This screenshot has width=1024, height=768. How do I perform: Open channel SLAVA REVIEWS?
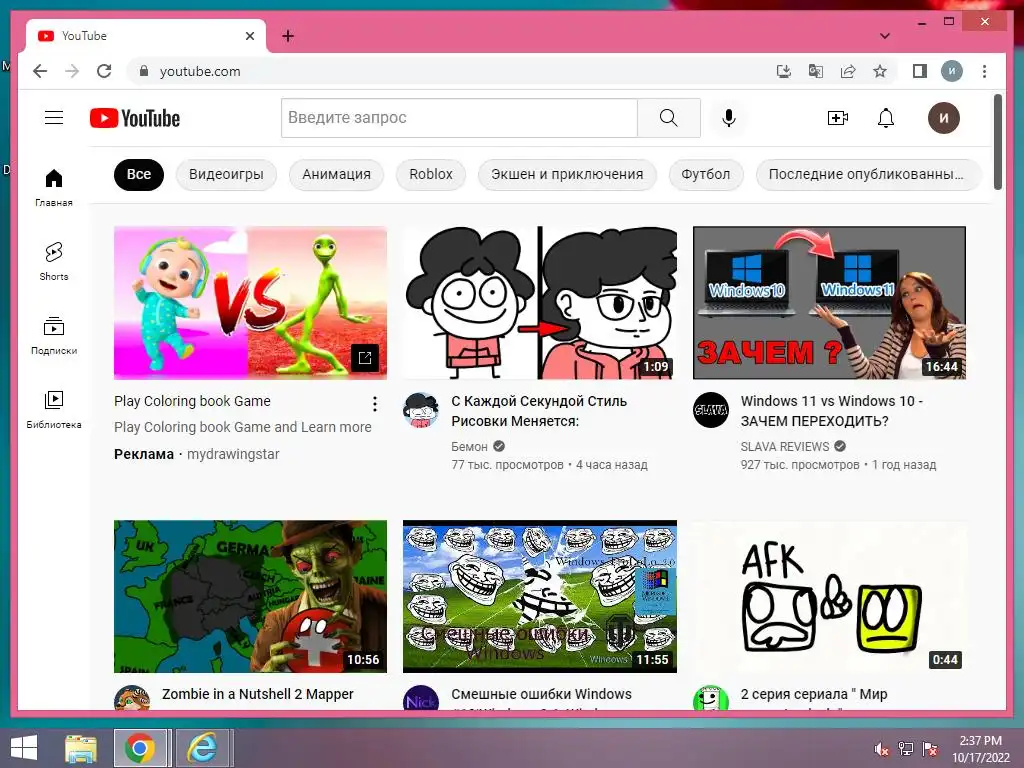pyautogui.click(x=784, y=447)
